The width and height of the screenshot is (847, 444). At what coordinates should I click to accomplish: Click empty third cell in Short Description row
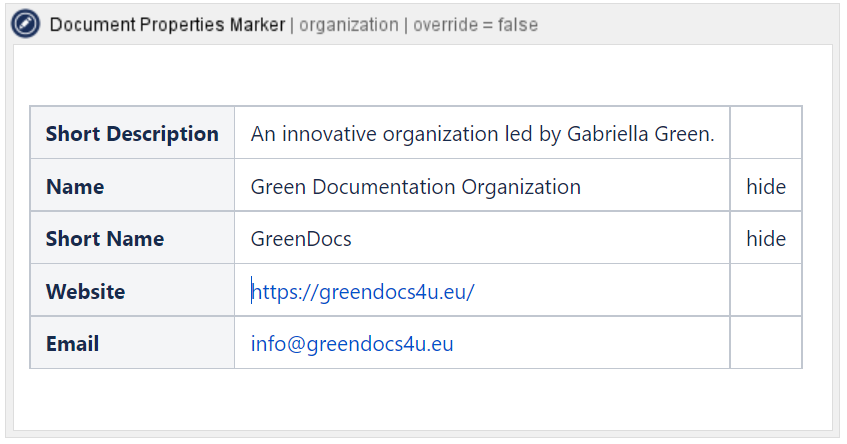click(765, 133)
